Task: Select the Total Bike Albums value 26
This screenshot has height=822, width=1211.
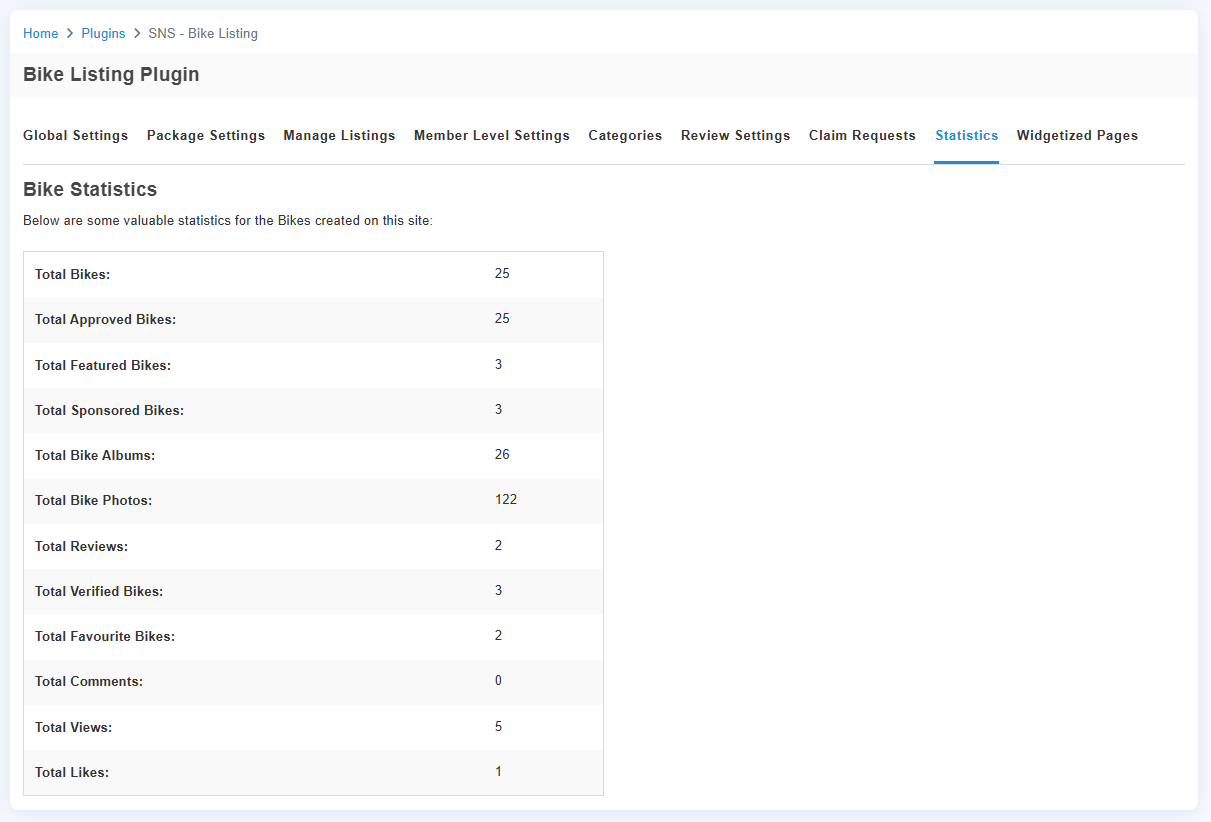Action: (x=502, y=454)
